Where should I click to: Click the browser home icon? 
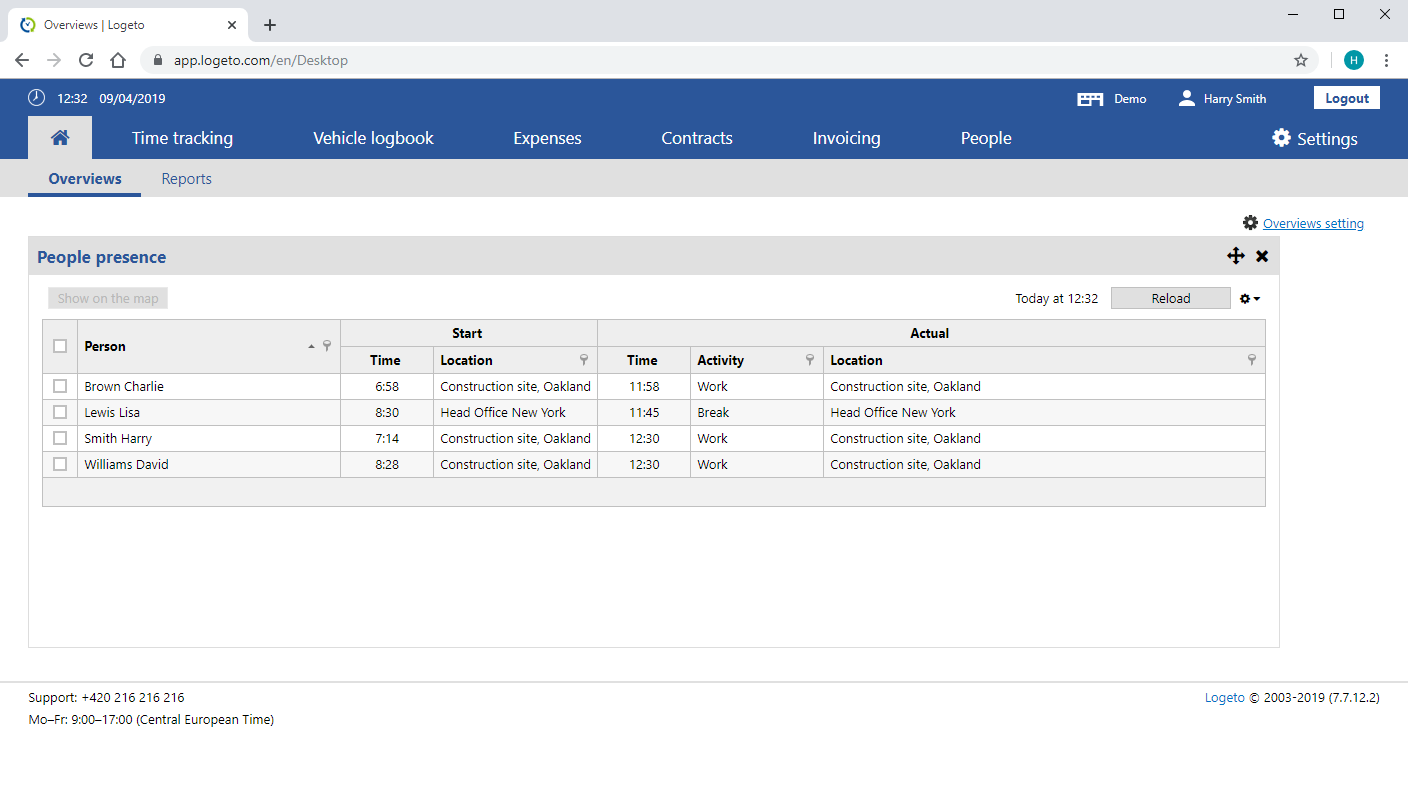(x=118, y=60)
